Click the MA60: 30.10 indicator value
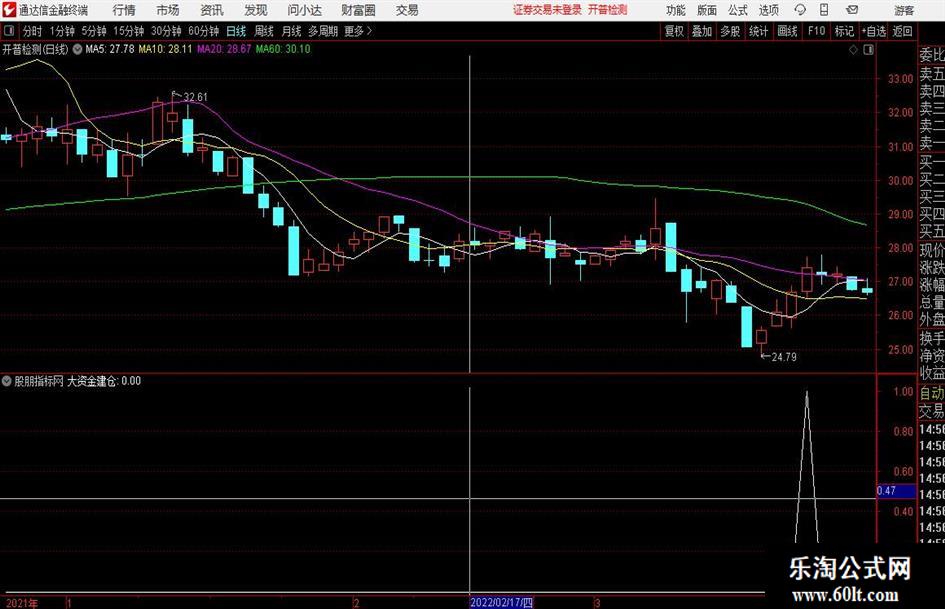The image size is (945, 609). click(x=283, y=49)
